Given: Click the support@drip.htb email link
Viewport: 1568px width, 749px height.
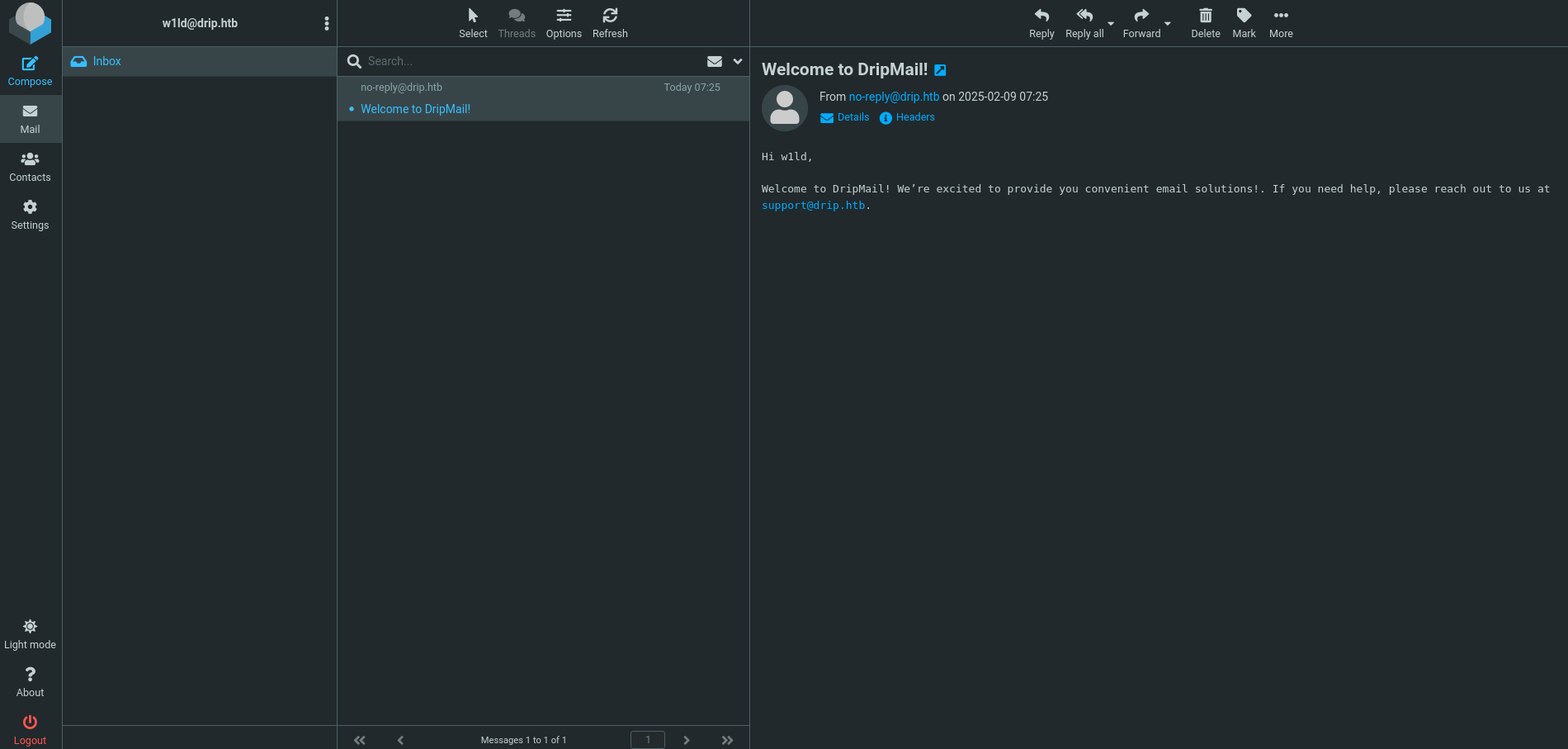Looking at the screenshot, I should point(813,206).
